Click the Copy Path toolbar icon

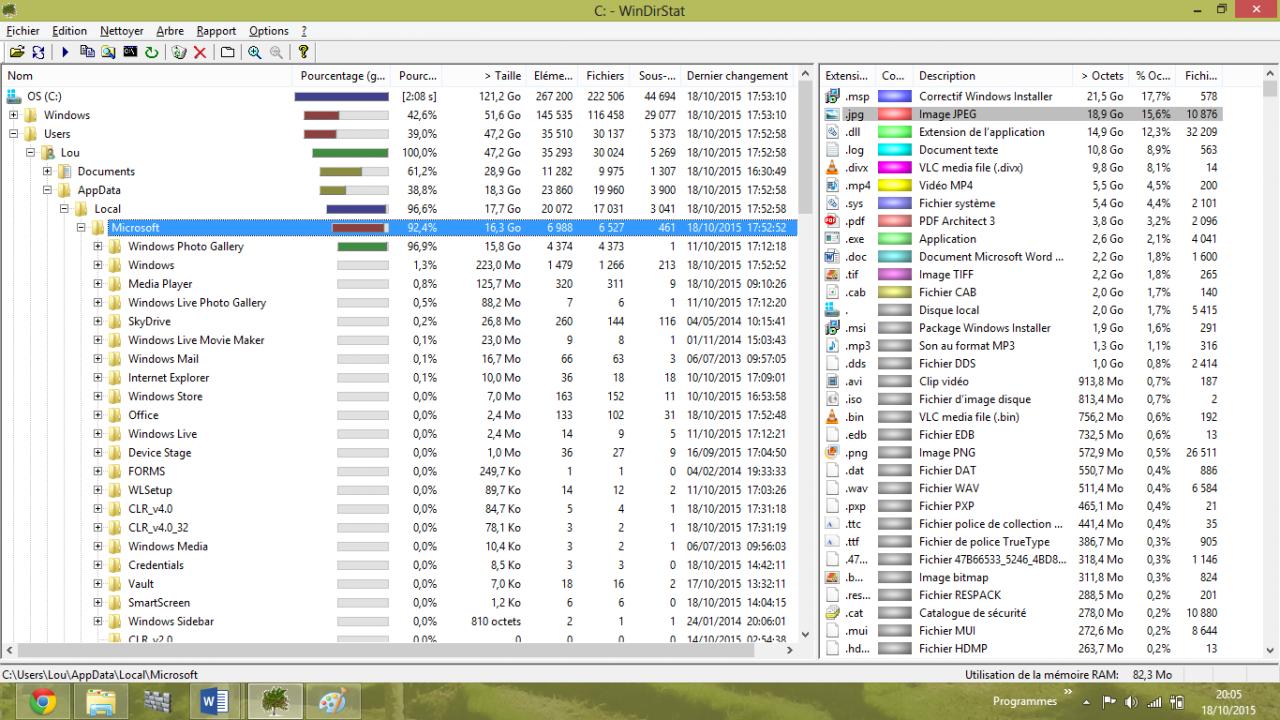coord(87,52)
